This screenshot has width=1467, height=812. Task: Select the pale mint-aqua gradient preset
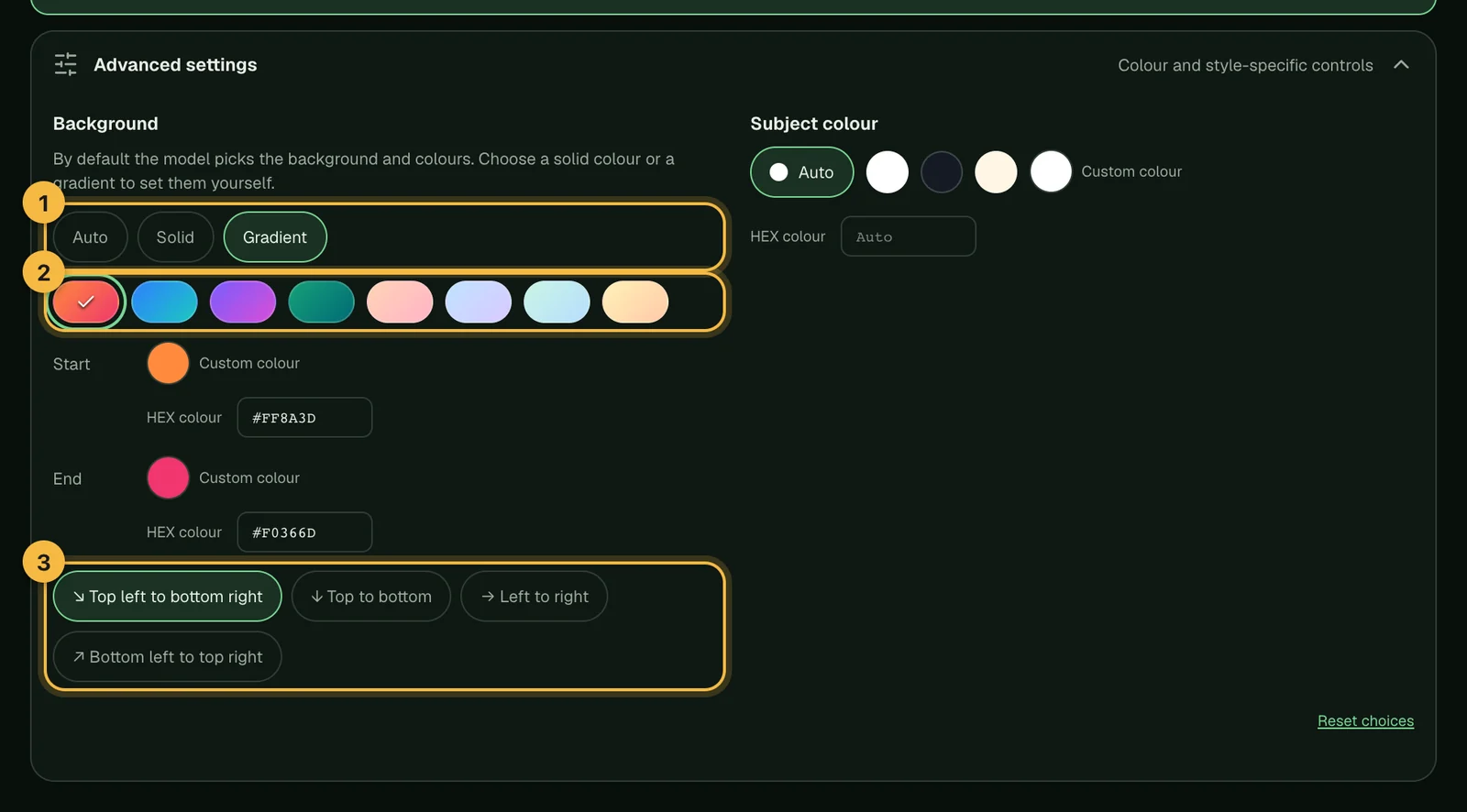tap(557, 302)
